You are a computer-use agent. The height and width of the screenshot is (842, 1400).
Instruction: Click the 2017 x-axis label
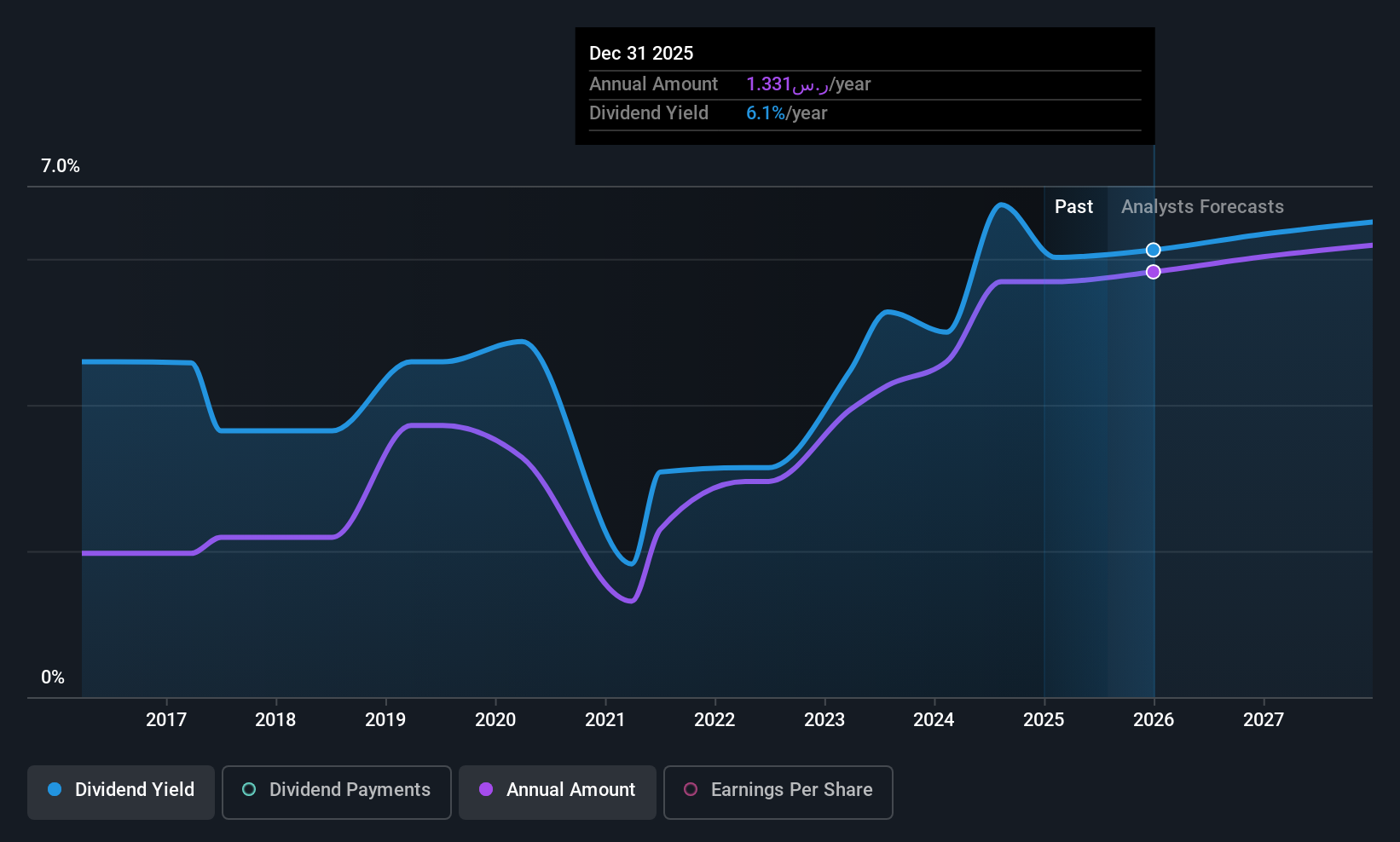click(x=166, y=720)
